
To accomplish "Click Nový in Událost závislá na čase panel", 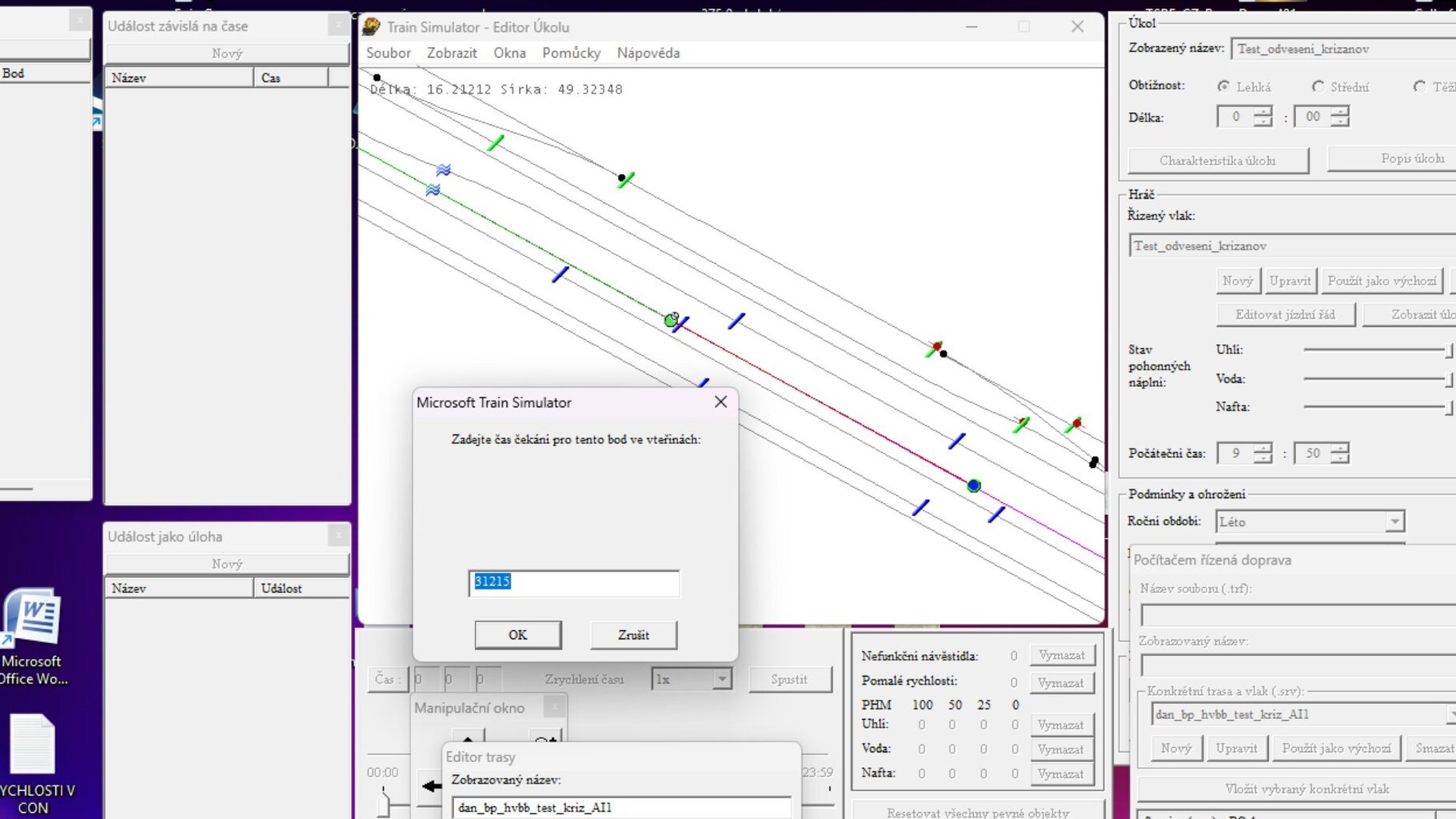I will (x=227, y=54).
